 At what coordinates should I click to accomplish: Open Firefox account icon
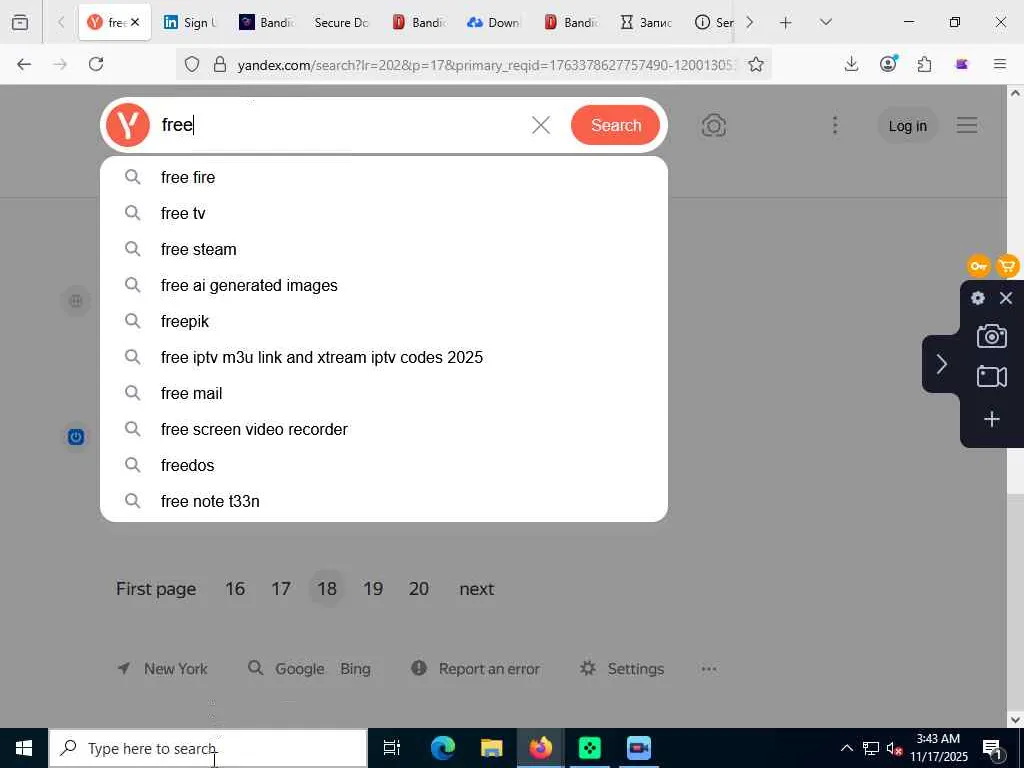888,64
